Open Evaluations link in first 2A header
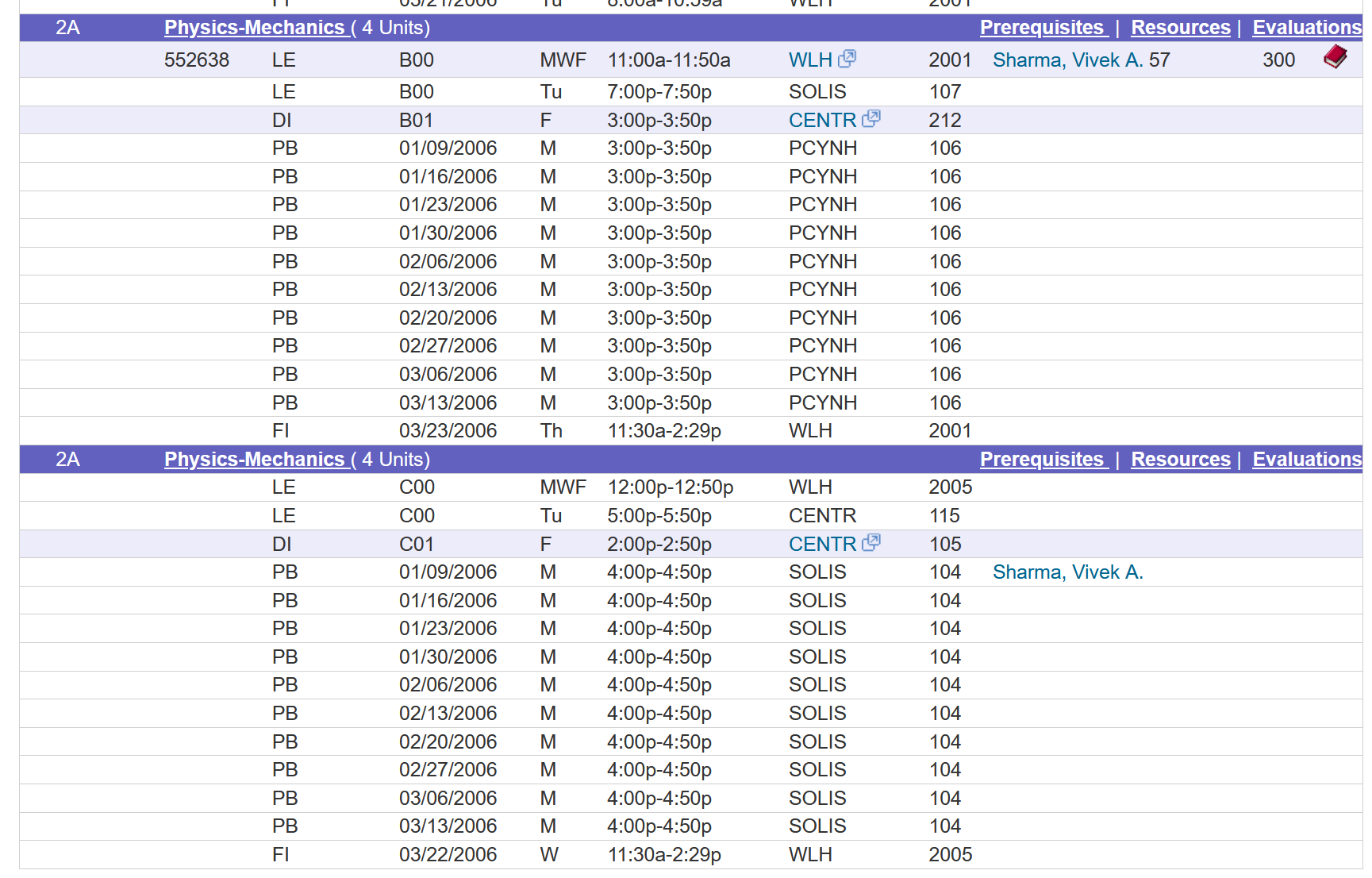Image resolution: width=1372 pixels, height=878 pixels. (x=1307, y=28)
